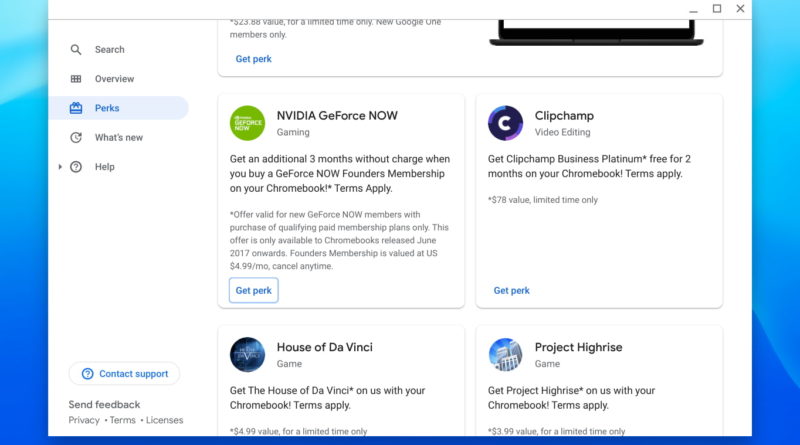Open the What's new section

pos(118,137)
